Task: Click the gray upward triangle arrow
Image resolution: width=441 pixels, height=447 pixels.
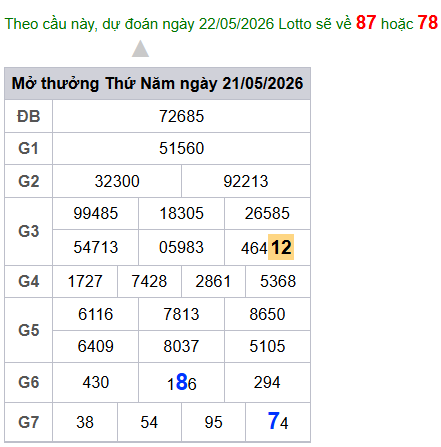Action: click(140, 49)
